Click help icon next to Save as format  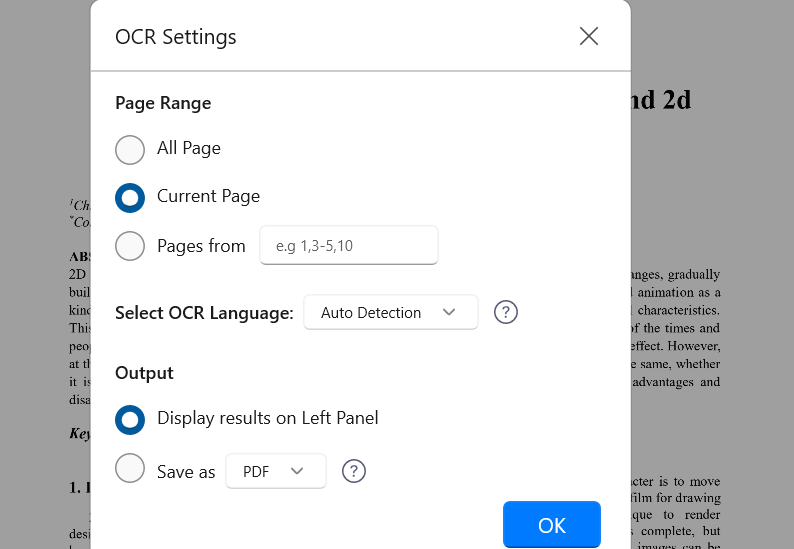click(354, 471)
